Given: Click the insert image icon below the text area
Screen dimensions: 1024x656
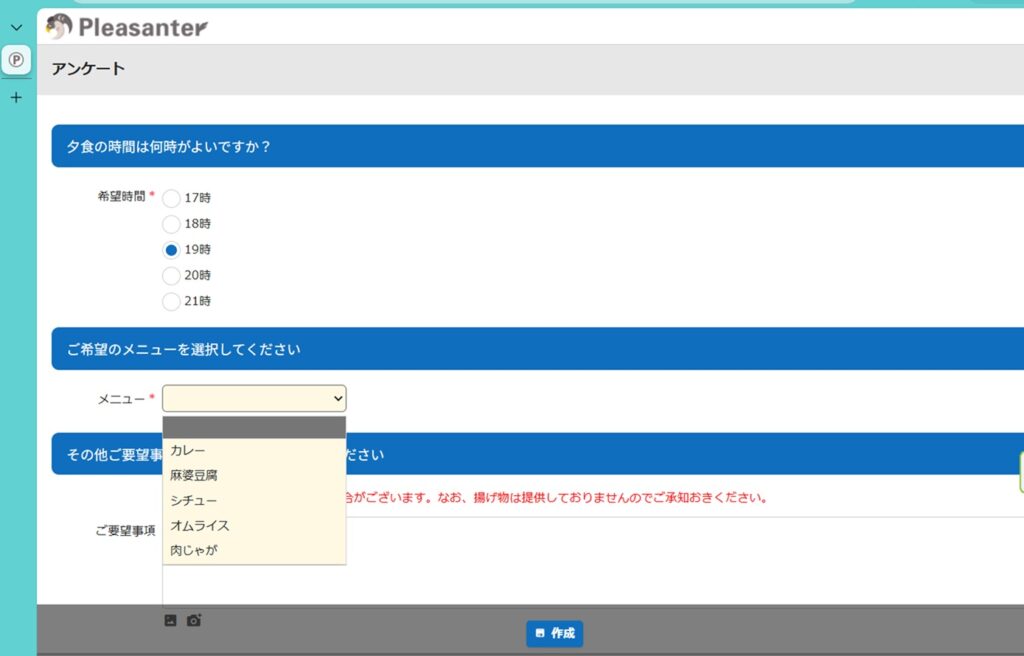Looking at the screenshot, I should [x=170, y=620].
